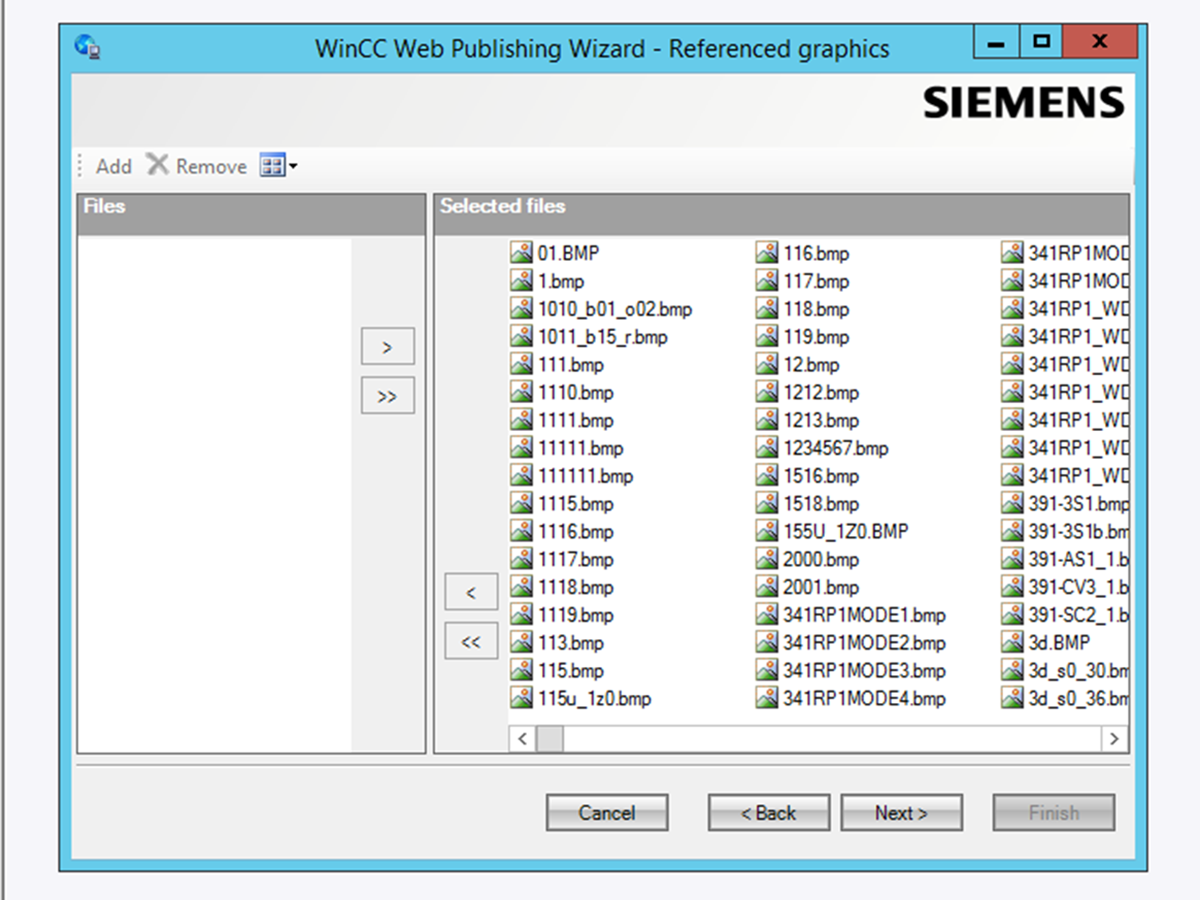Click the image icon for 111111.bmp
Image resolution: width=1200 pixels, height=900 pixels.
[x=521, y=476]
